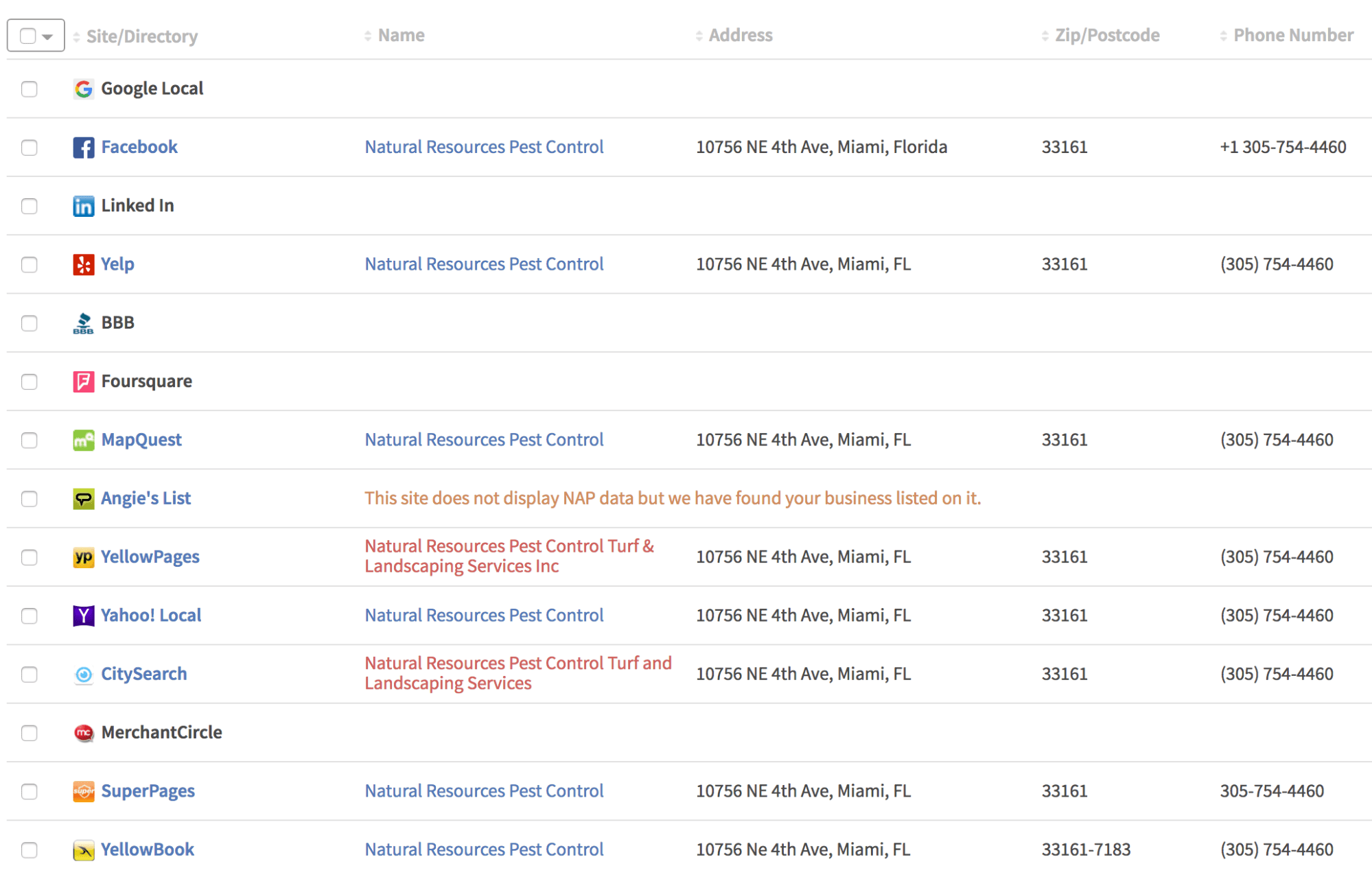1372x877 pixels.
Task: Click the Google Local logo icon
Action: point(84,89)
